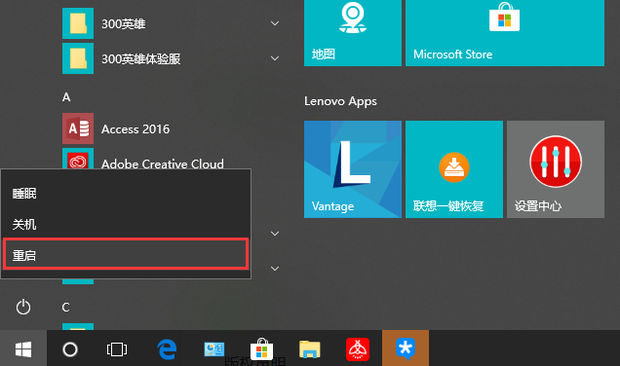Open Microsoft Store taskbar icon
The image size is (620, 366).
click(262, 349)
